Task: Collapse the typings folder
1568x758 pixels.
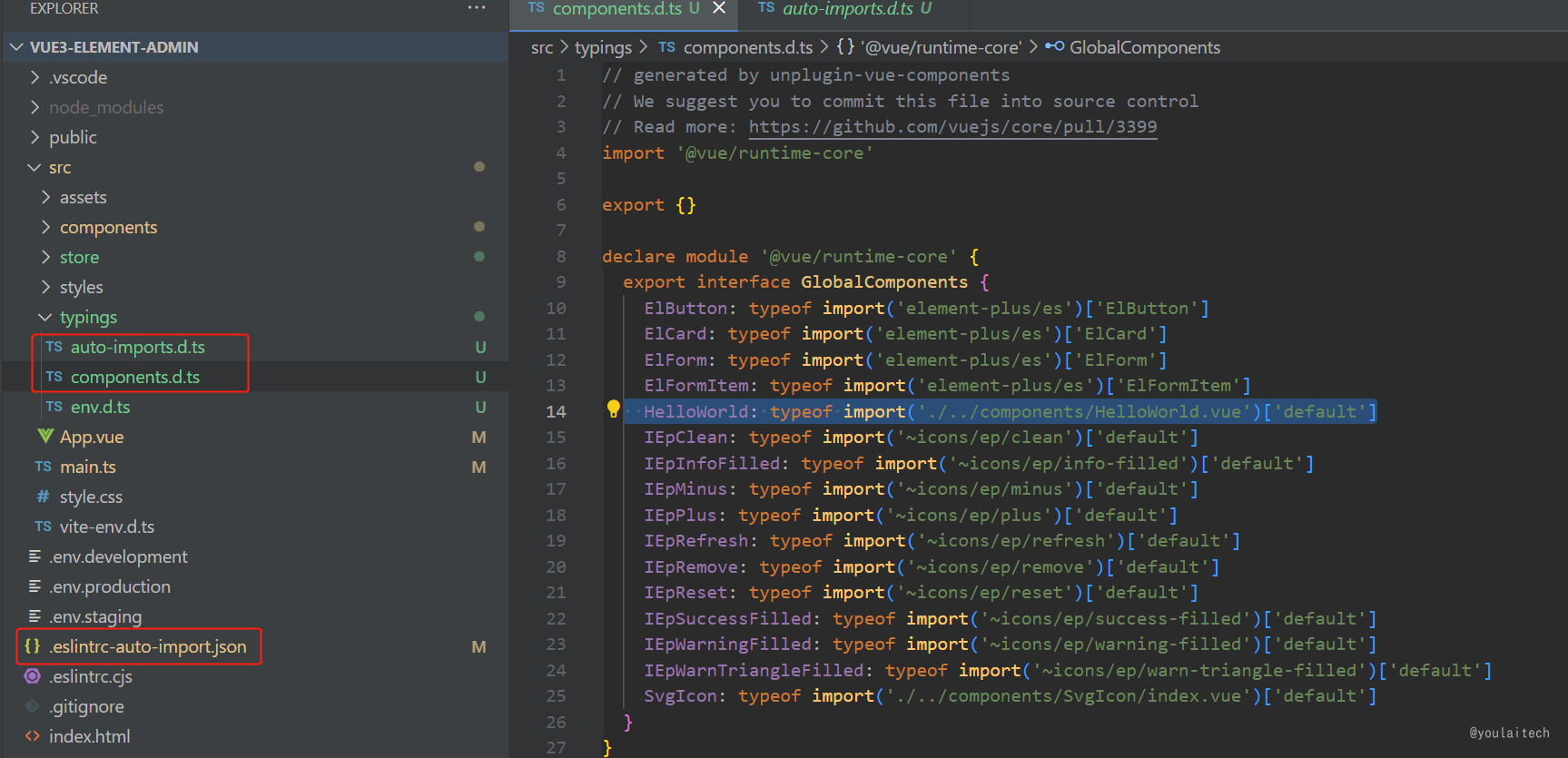Action: [x=45, y=317]
